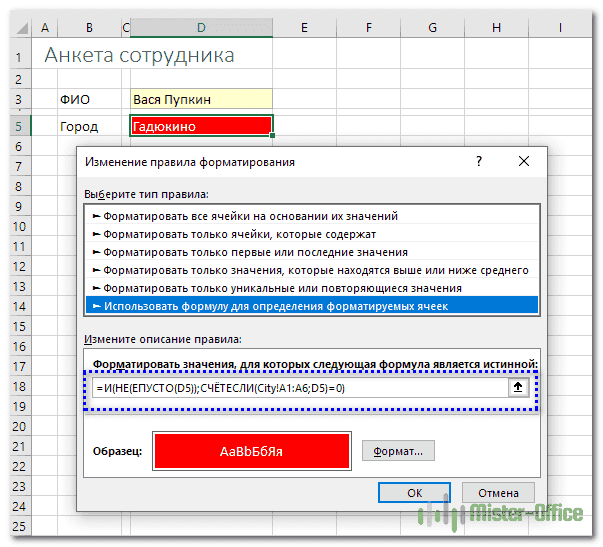
Task: Confirm the rule with OK
Action: click(414, 493)
